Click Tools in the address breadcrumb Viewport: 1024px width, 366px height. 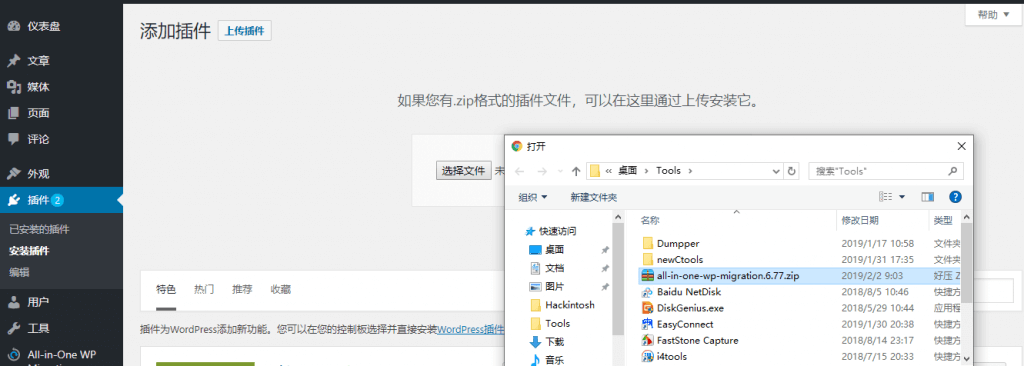pyautogui.click(x=668, y=171)
